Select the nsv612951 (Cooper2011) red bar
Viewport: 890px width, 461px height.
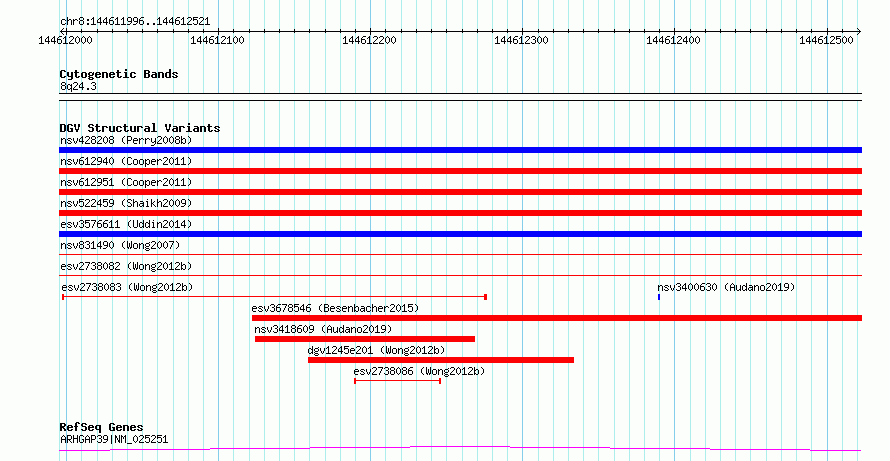[460, 192]
